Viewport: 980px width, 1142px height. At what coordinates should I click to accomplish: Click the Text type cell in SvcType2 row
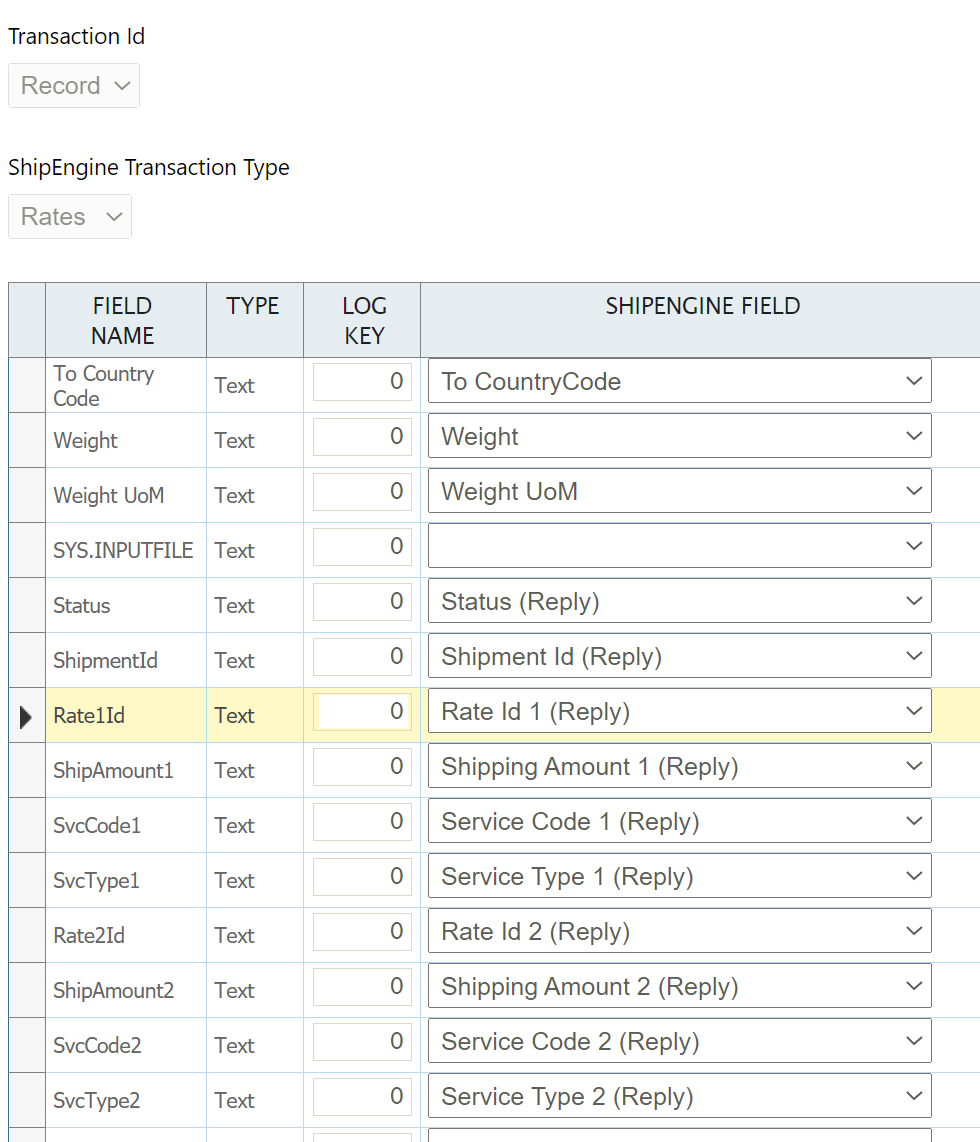pyautogui.click(x=254, y=1100)
